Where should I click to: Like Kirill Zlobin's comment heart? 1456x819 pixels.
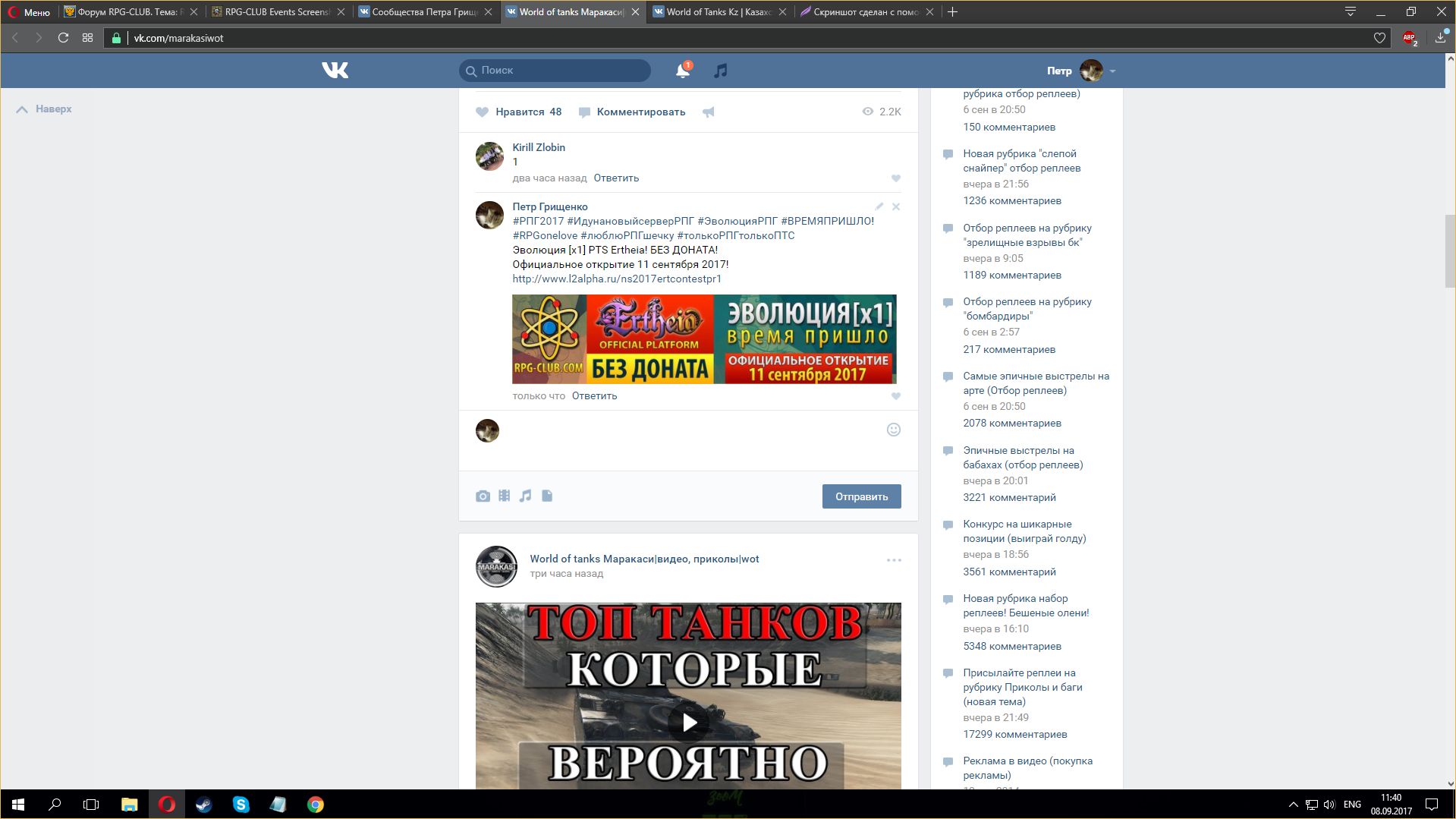pyautogui.click(x=895, y=178)
